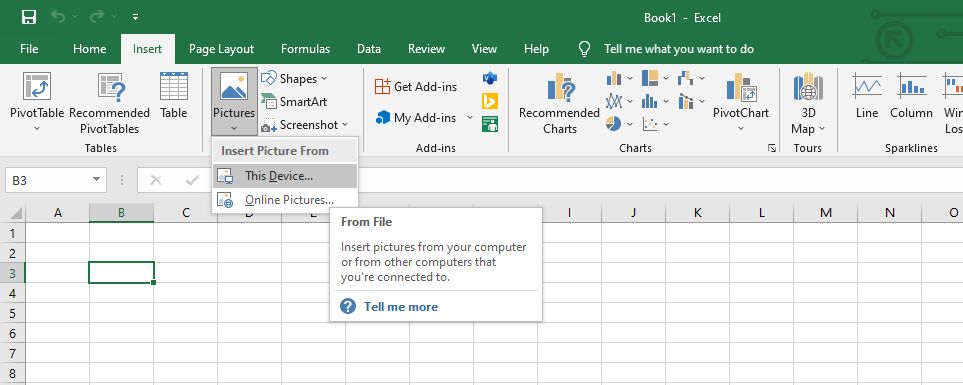Open the View tab
This screenshot has width=963, height=385.
[x=484, y=49]
